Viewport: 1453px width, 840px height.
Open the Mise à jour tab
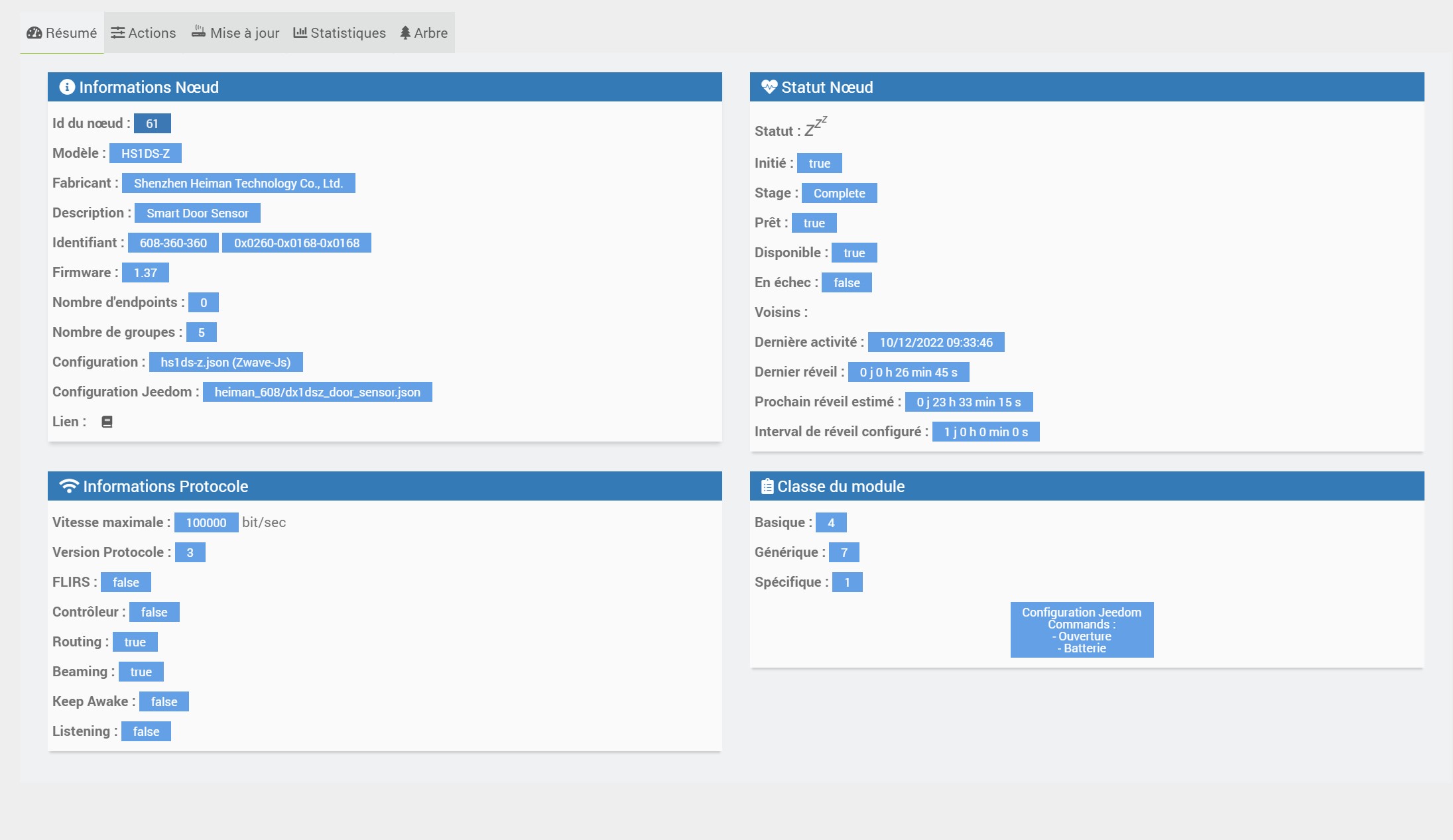(x=235, y=32)
